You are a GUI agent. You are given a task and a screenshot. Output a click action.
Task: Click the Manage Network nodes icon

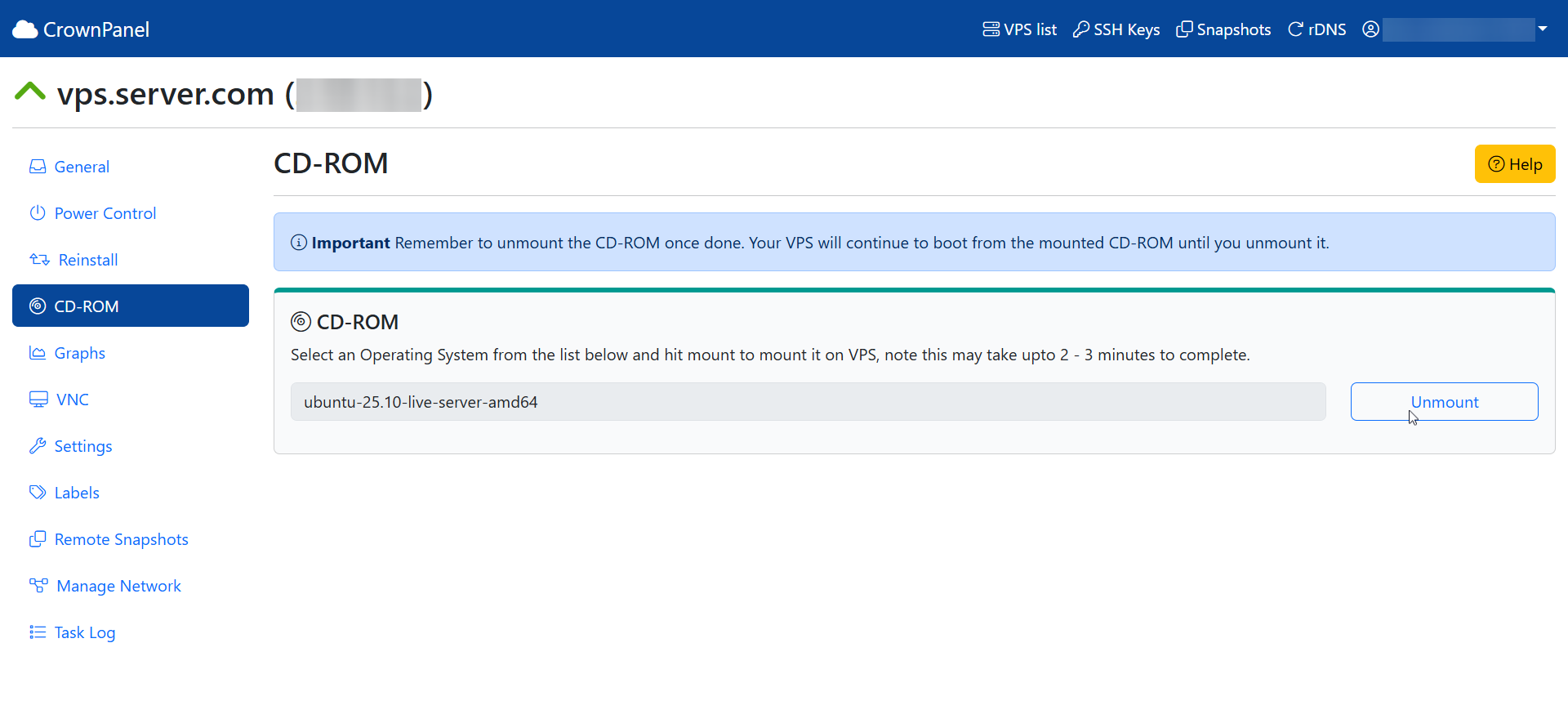[38, 586]
